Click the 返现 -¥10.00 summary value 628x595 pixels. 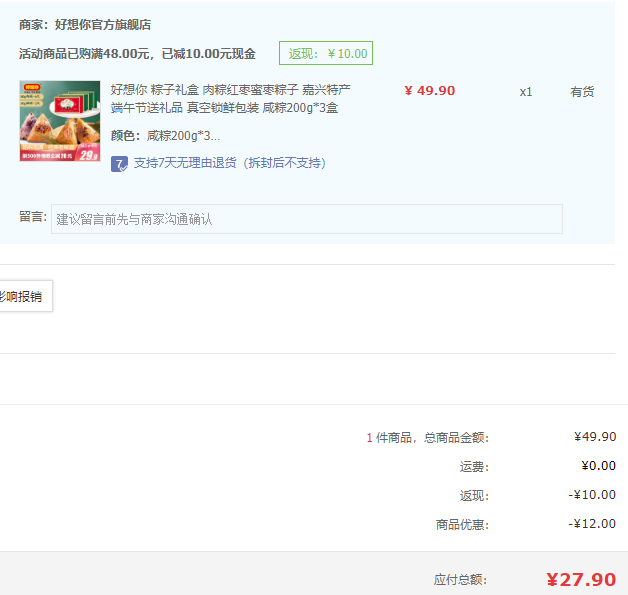tap(592, 495)
